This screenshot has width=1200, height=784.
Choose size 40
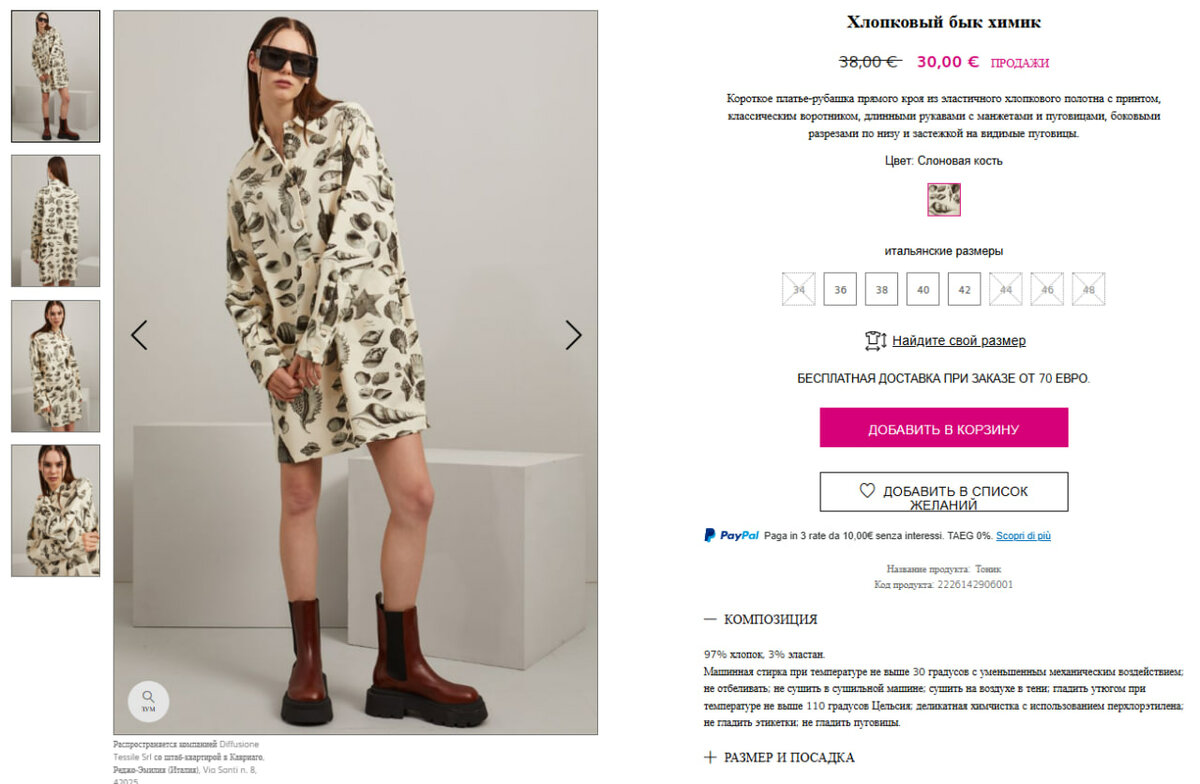pyautogui.click(x=923, y=289)
